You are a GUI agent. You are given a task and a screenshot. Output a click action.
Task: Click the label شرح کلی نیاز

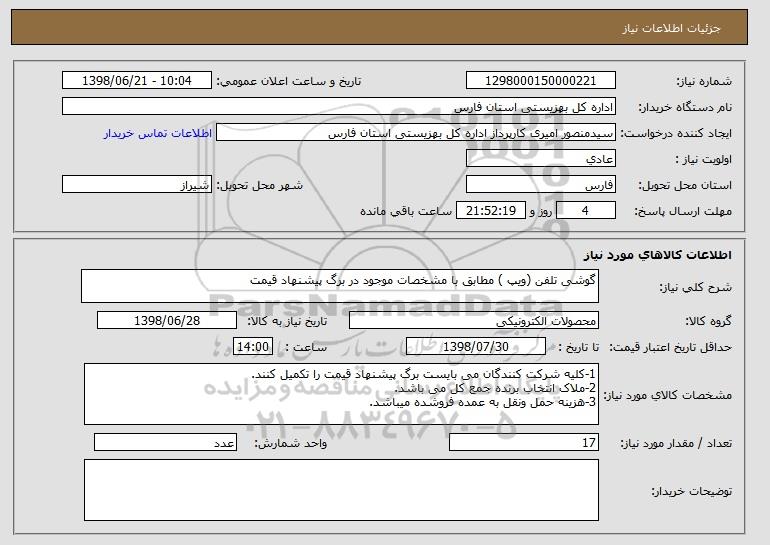696,287
